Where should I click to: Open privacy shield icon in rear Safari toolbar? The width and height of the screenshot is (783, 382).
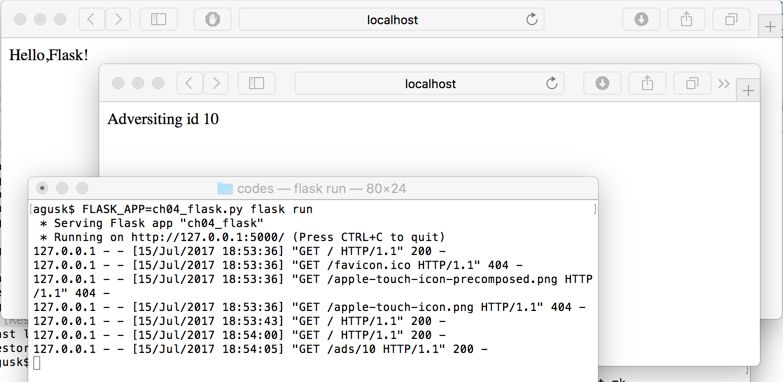213,19
